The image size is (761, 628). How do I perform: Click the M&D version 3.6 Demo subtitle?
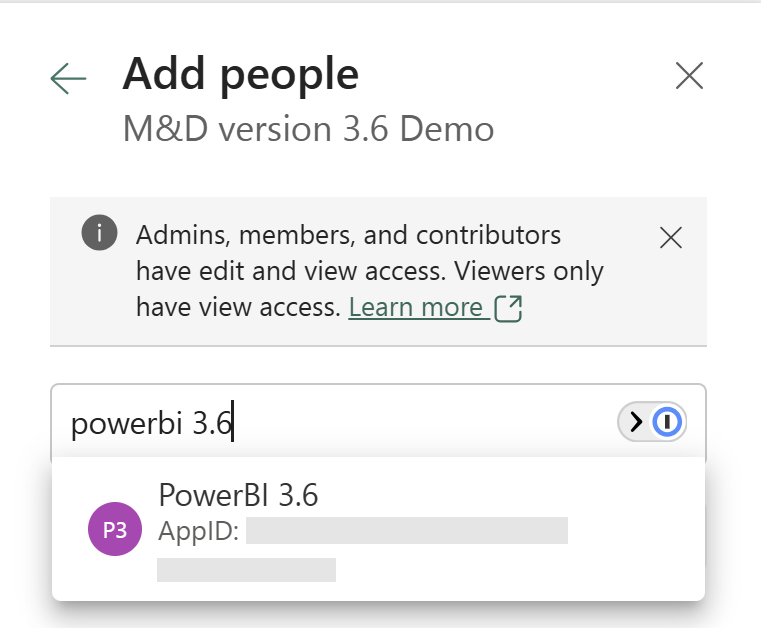309,129
